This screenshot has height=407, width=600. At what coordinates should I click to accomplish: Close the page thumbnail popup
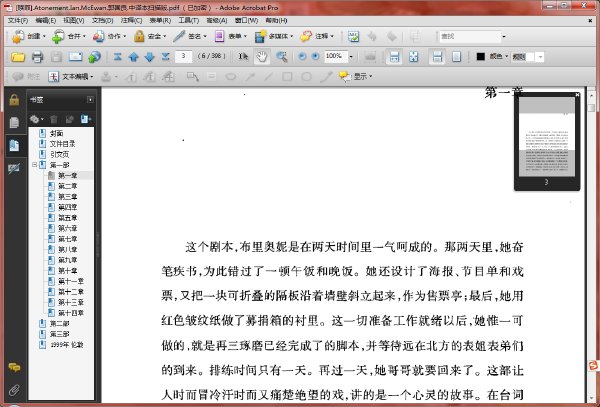pos(577,95)
